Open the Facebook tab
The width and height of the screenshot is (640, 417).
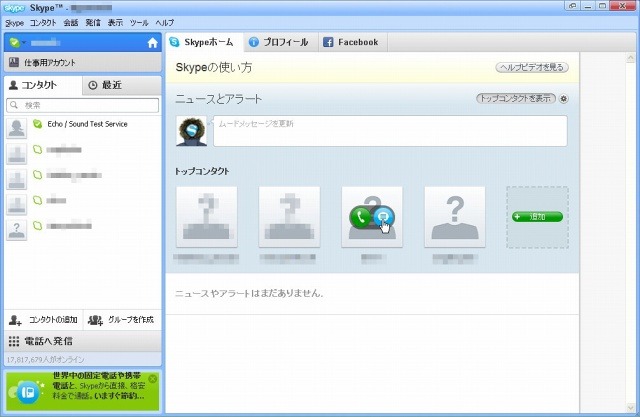[x=353, y=42]
